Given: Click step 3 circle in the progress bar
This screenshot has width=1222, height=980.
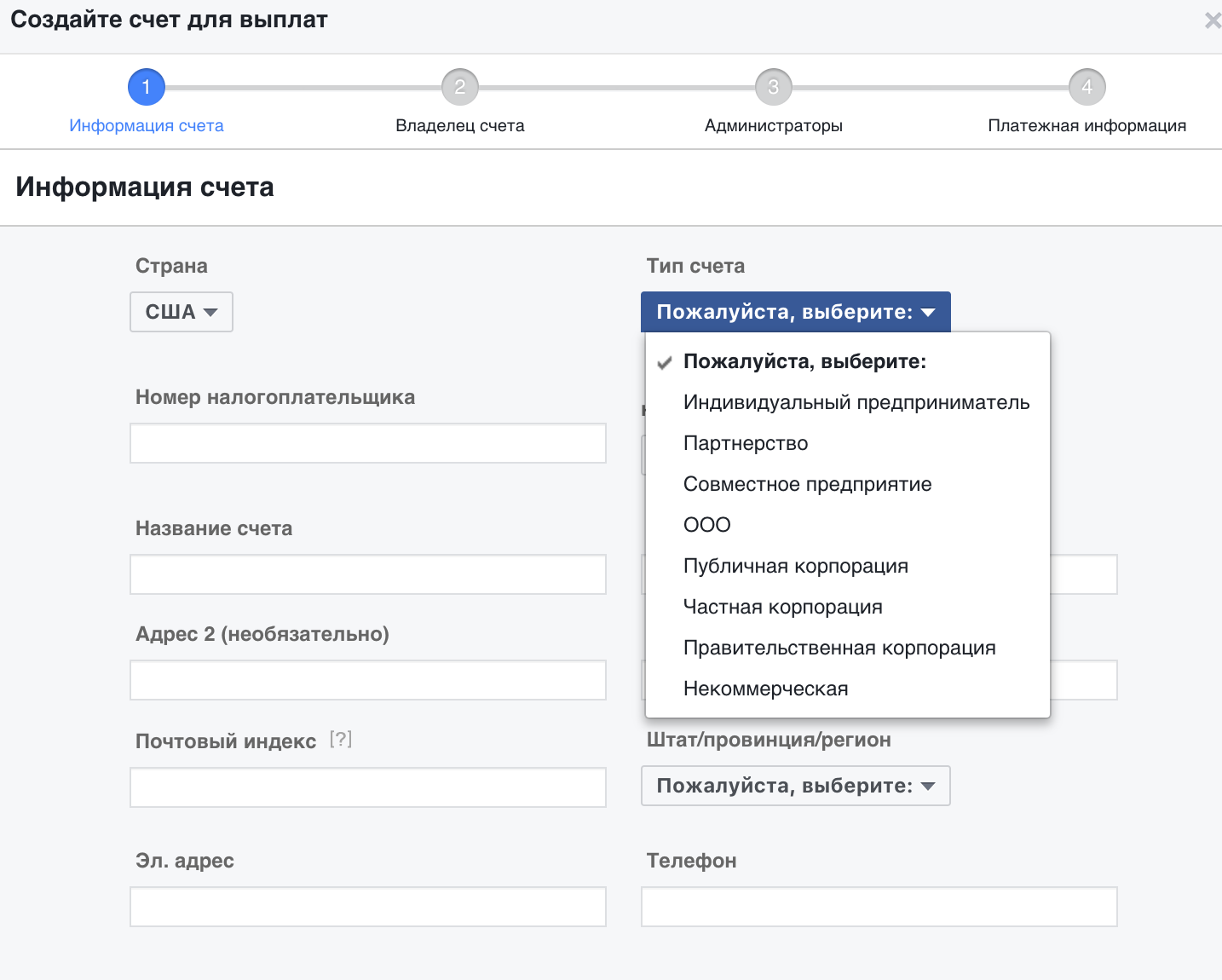Looking at the screenshot, I should (x=774, y=86).
